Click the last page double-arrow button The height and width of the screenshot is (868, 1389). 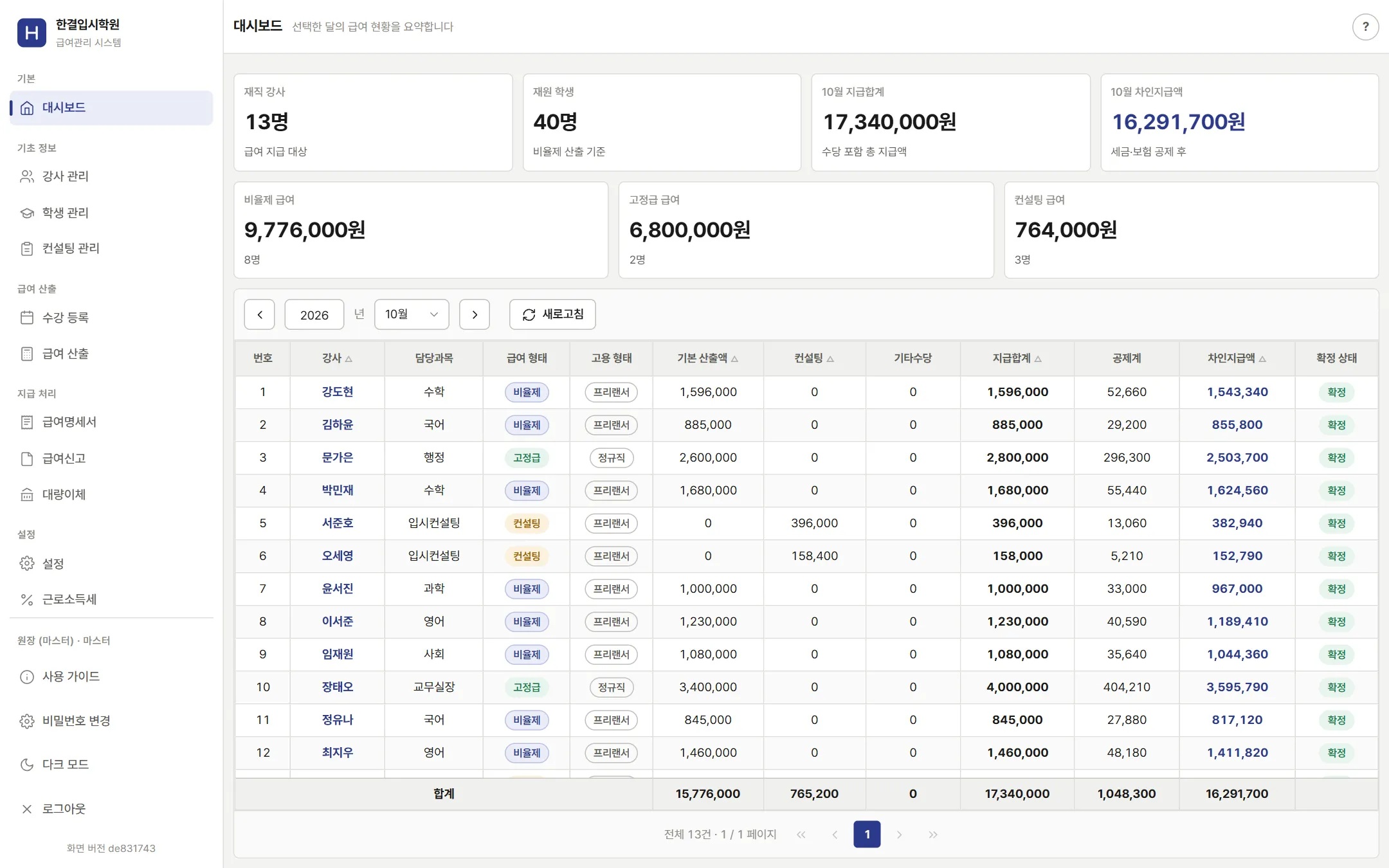933,835
